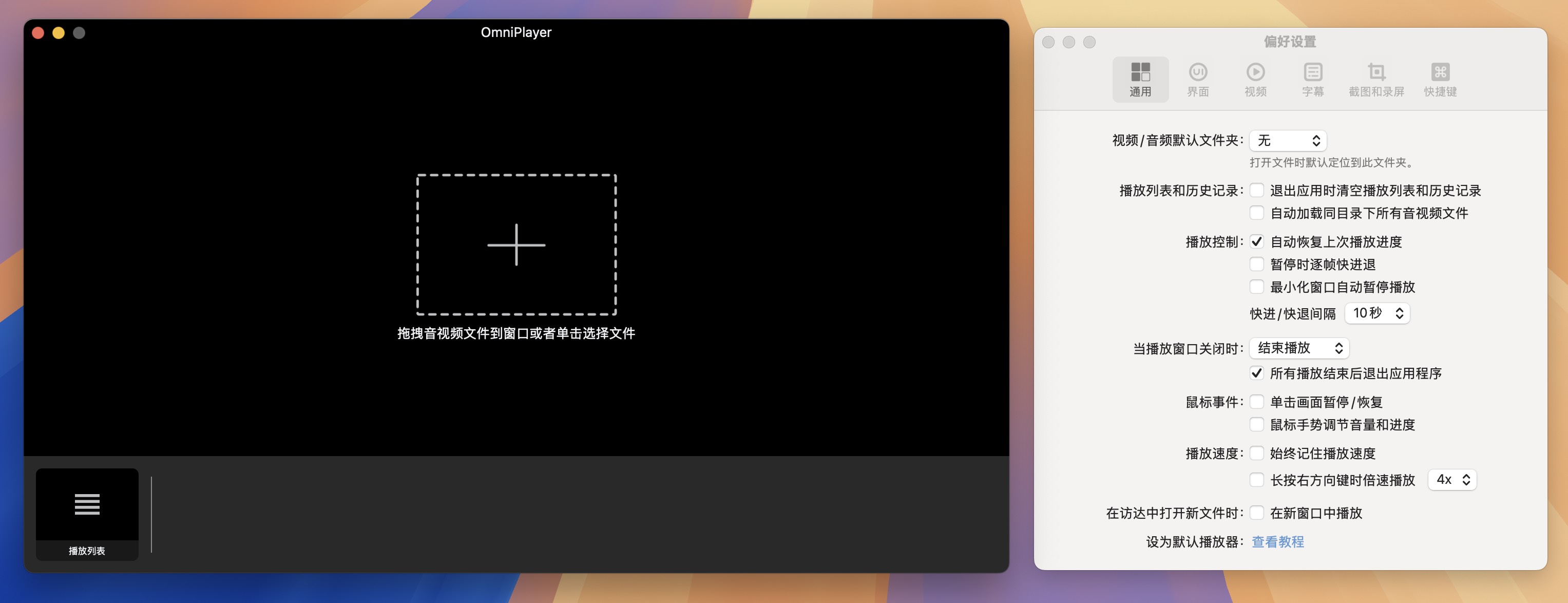
Task: Enable 最小化窗口自动暂停播放
Action: pyautogui.click(x=1257, y=286)
